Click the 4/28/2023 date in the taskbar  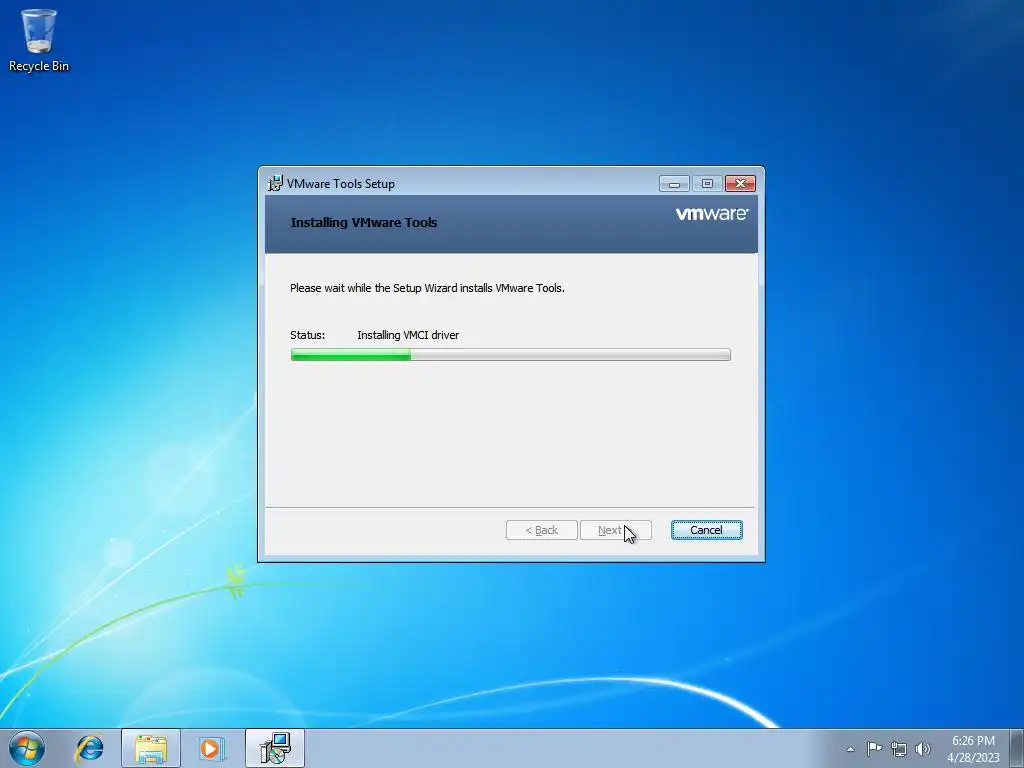tap(973, 758)
